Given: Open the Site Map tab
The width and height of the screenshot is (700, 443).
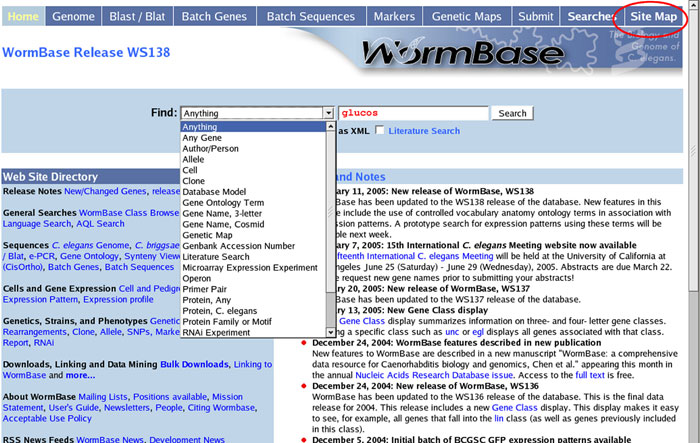Looking at the screenshot, I should point(654,17).
